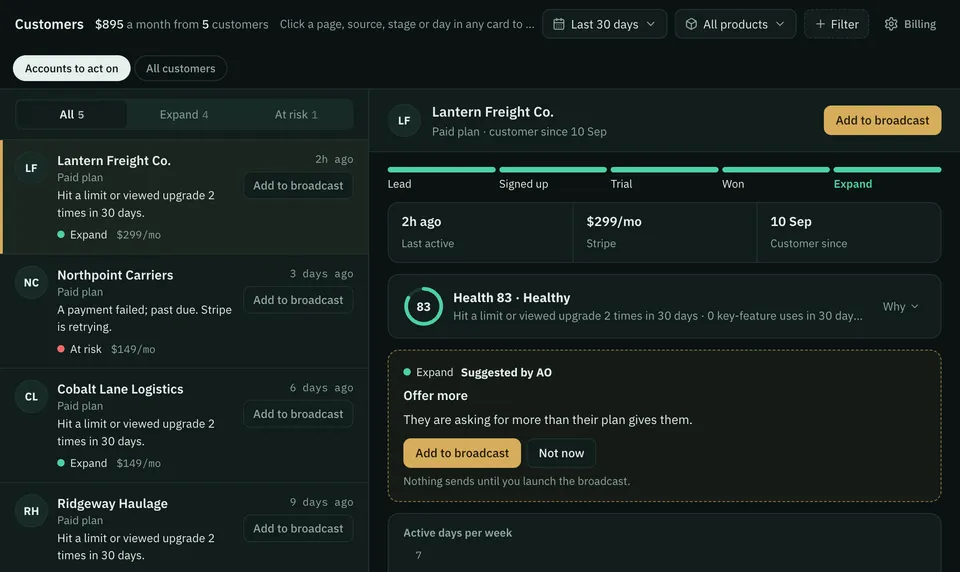Screen dimensions: 960x572
Task: Select the At risk 1 segment
Action: pyautogui.click(x=296, y=115)
